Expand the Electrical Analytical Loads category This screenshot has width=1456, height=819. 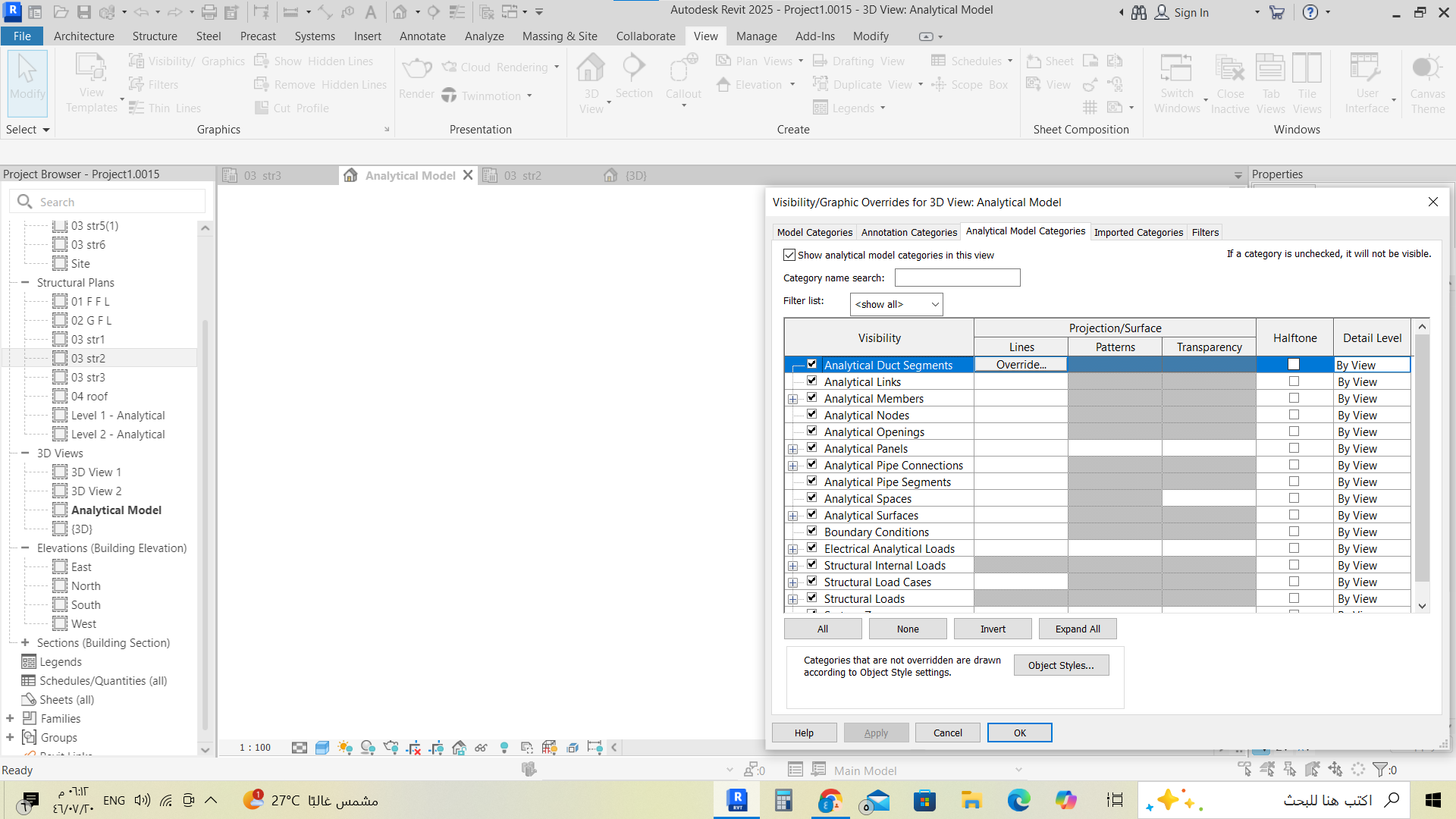(793, 549)
